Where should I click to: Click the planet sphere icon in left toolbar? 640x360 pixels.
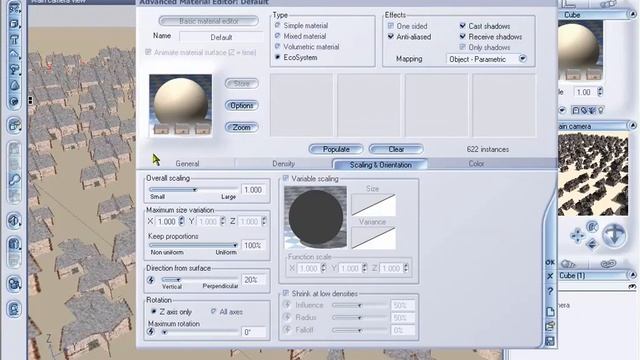[14, 101]
